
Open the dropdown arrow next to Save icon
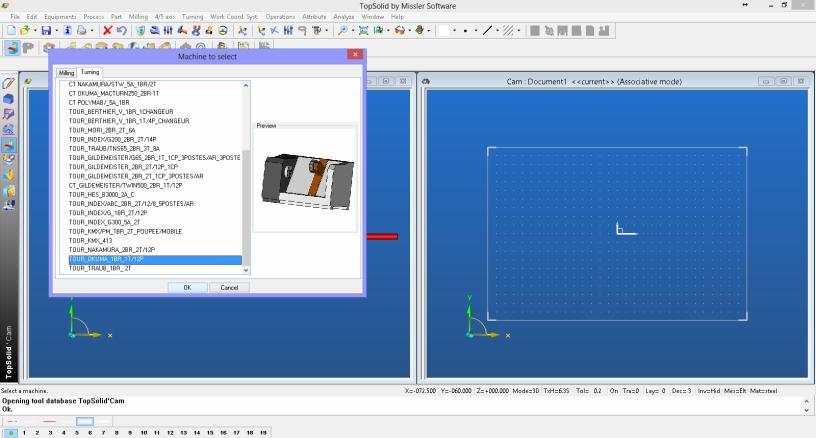tap(56, 31)
